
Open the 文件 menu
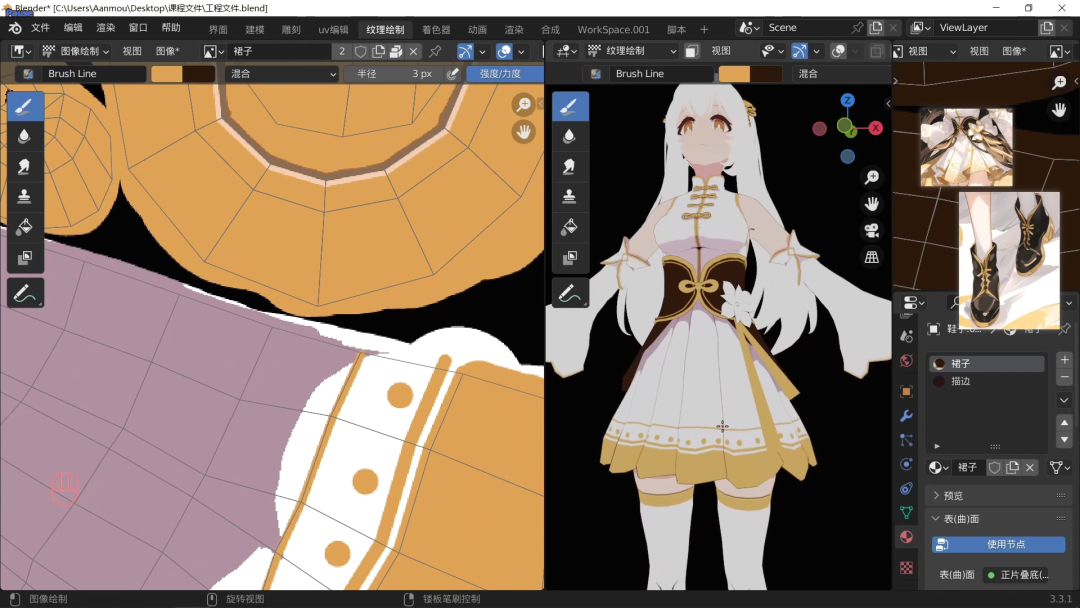(41, 28)
